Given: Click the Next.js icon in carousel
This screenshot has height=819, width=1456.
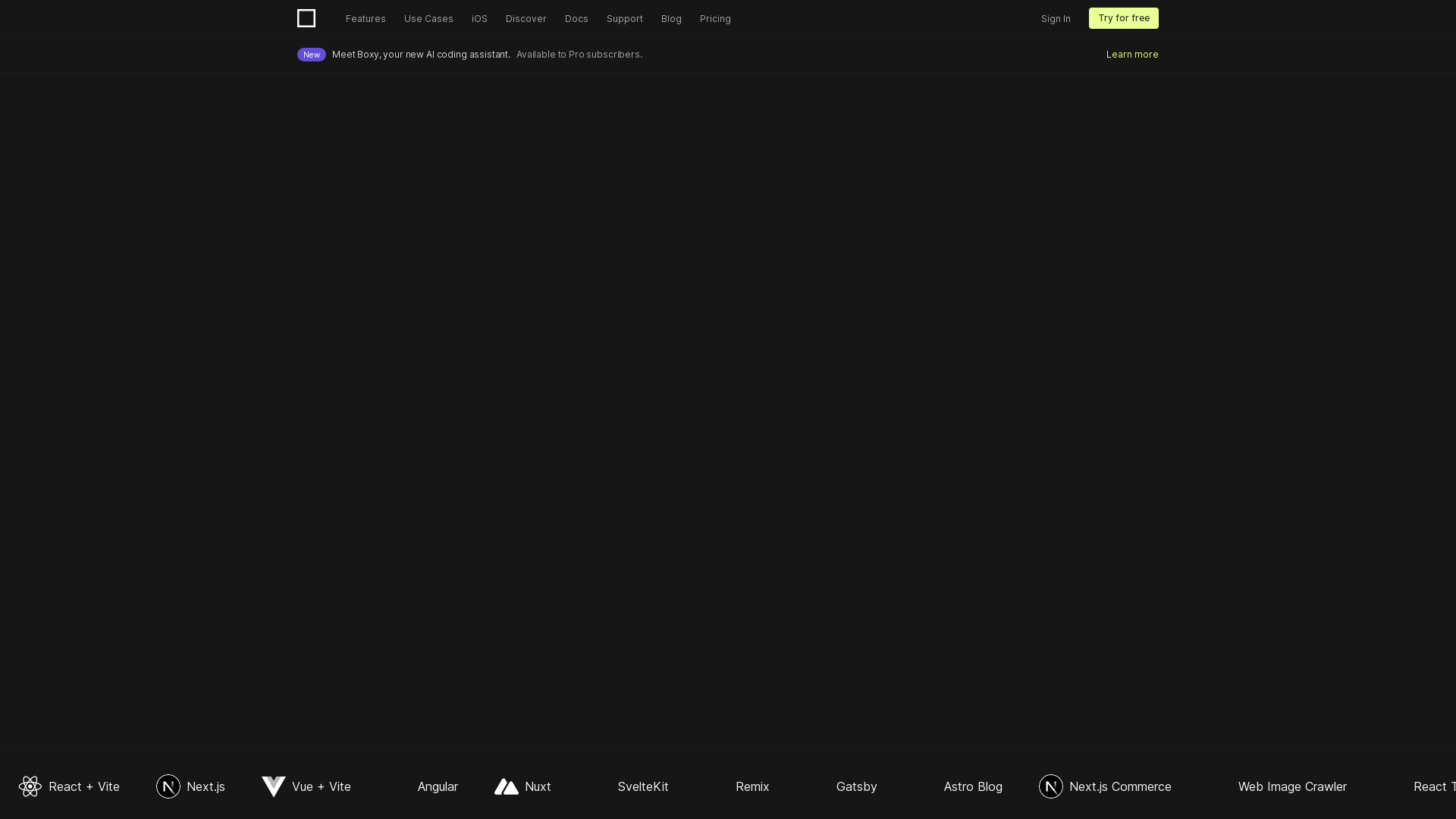Looking at the screenshot, I should click(x=168, y=786).
